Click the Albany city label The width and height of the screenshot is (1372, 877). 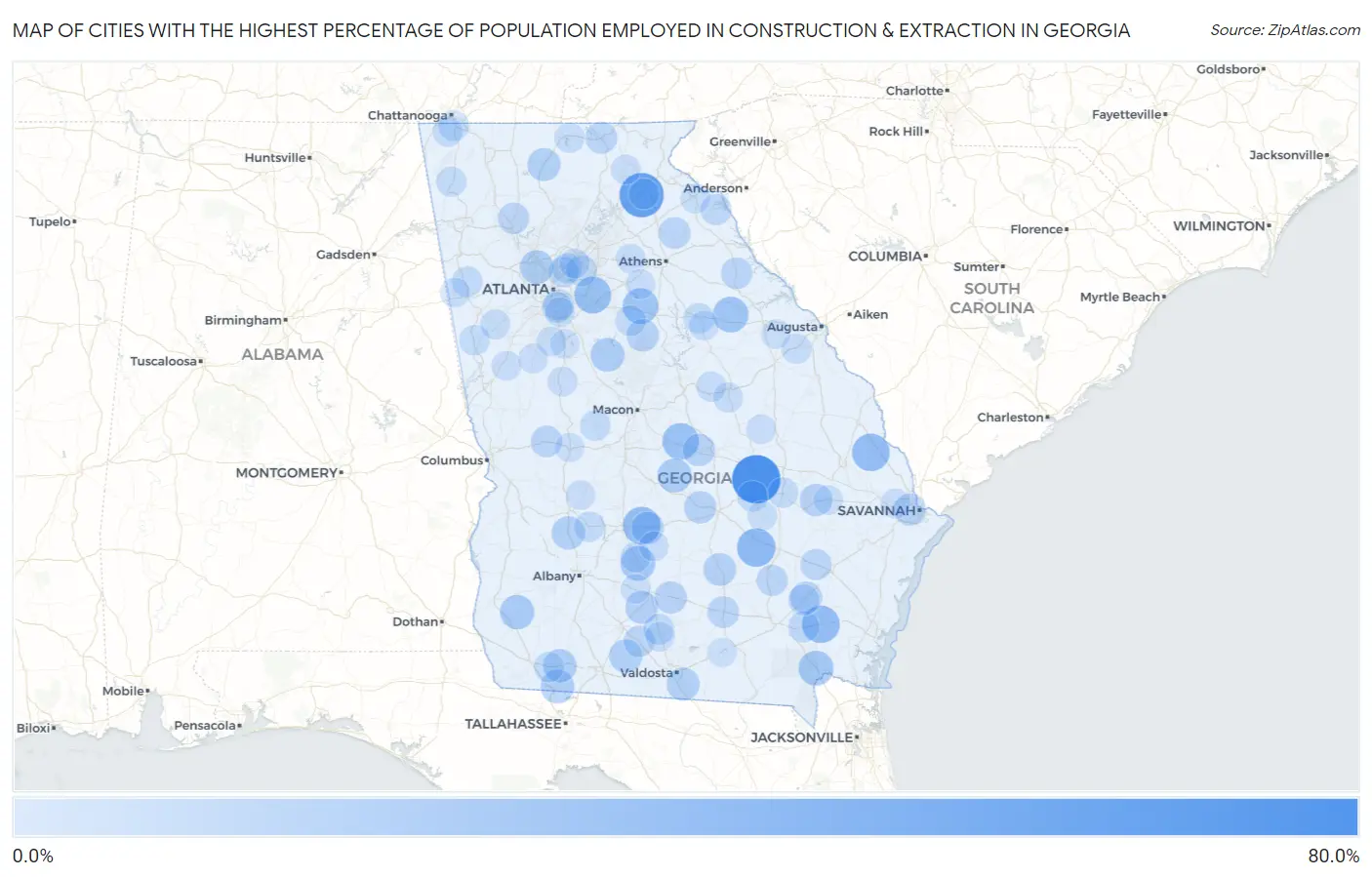click(x=553, y=577)
